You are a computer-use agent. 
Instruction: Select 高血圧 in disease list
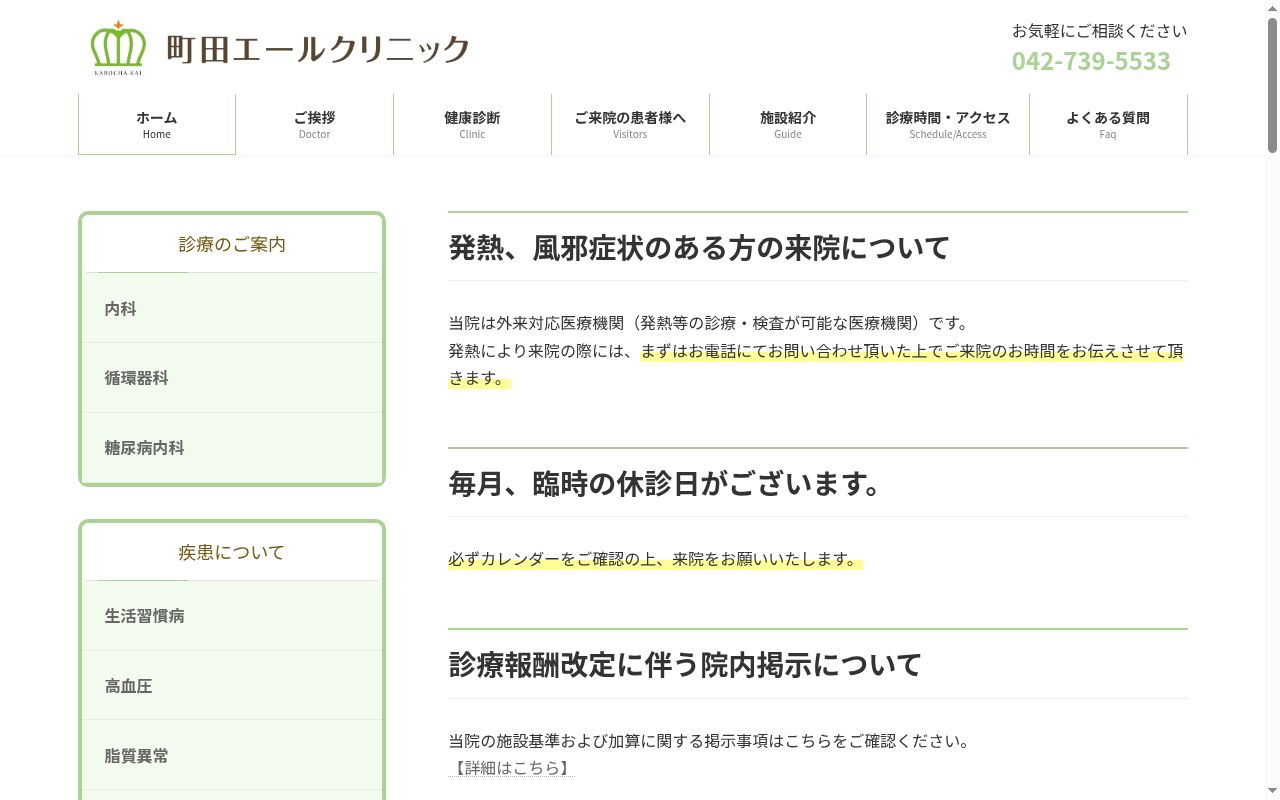pyautogui.click(x=232, y=686)
